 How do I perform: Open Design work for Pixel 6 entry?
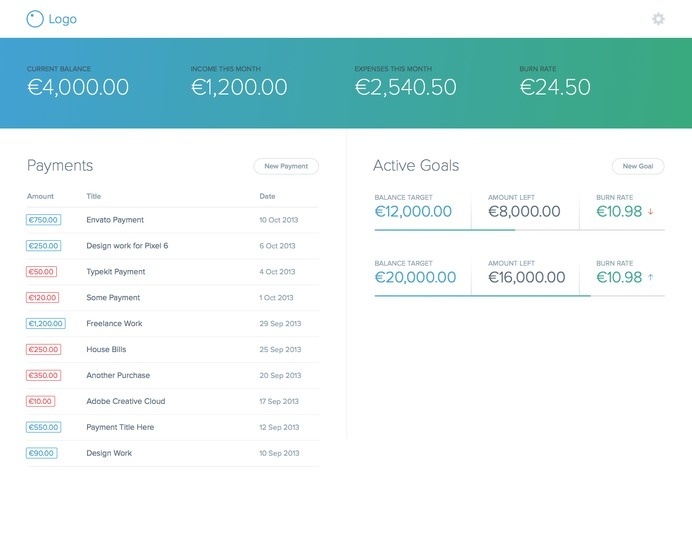pos(127,246)
